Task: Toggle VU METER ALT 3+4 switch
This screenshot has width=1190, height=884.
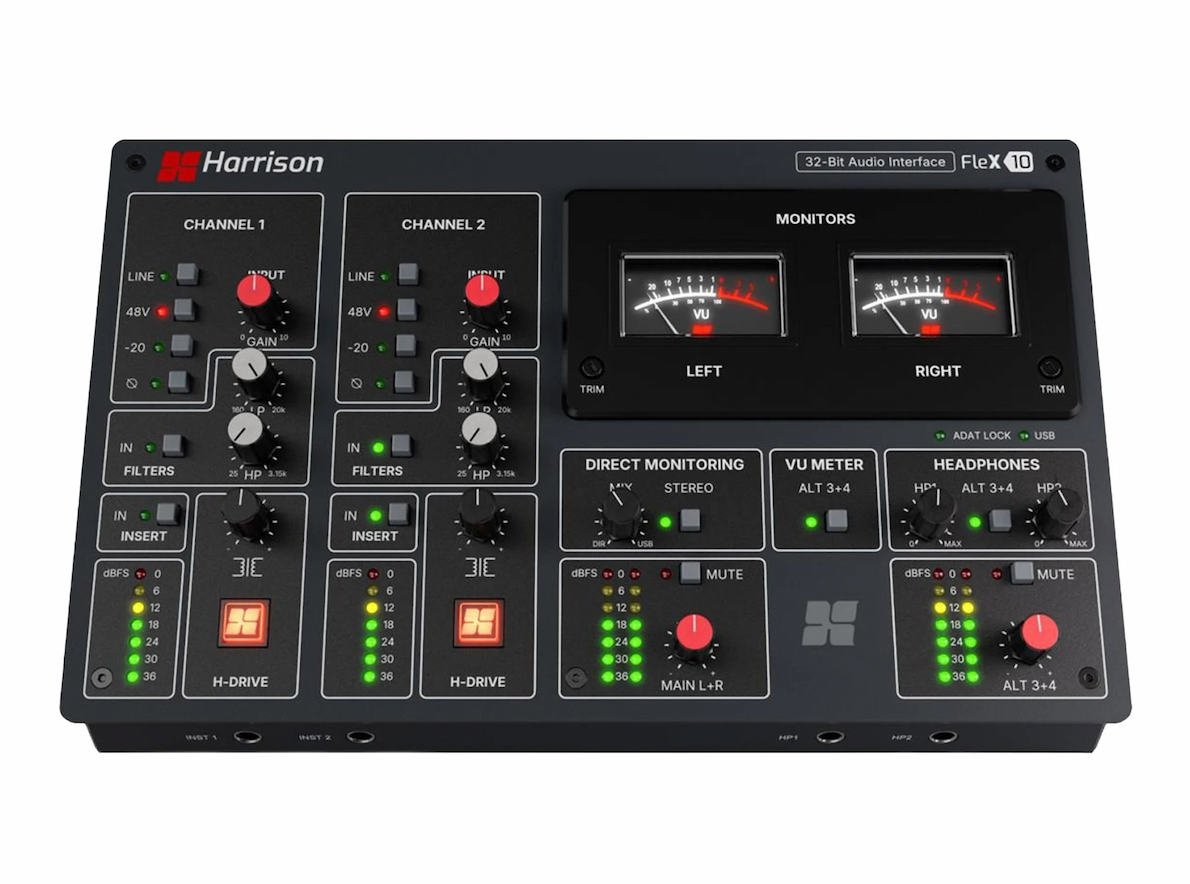Action: coord(836,521)
